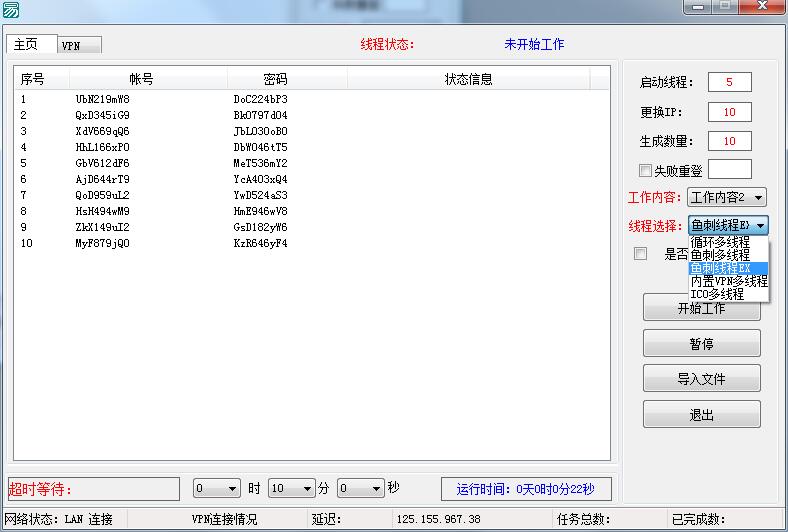
Task: Open the seconds dropdown for 超时等待
Action: point(376,489)
